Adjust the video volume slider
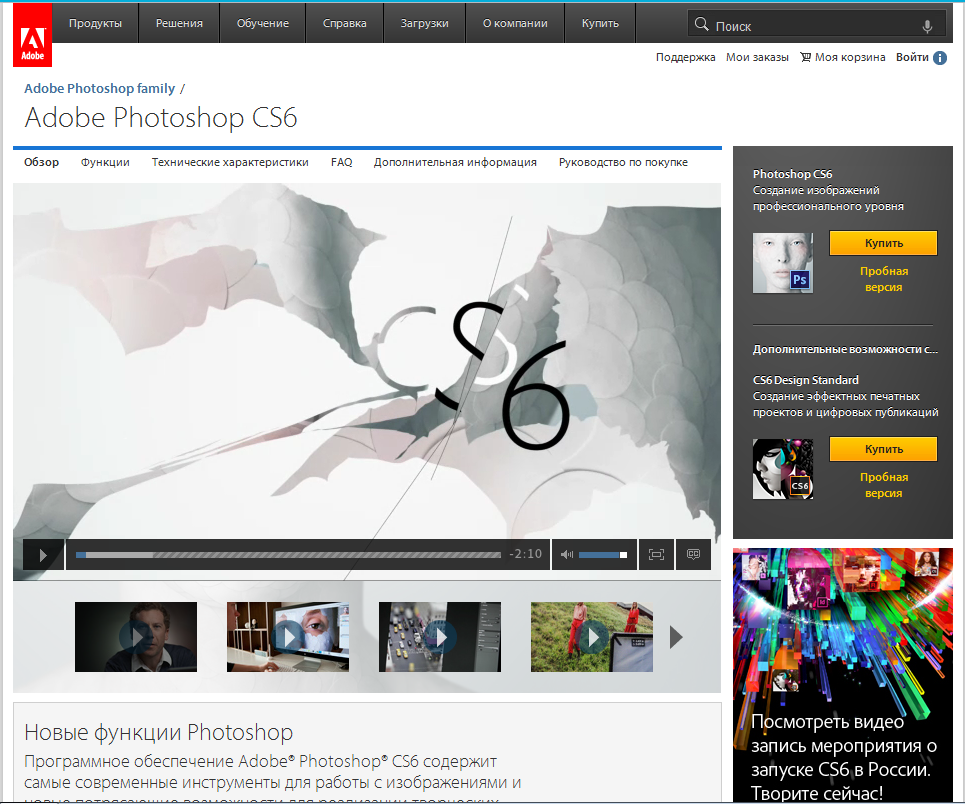965x804 pixels. [603, 555]
